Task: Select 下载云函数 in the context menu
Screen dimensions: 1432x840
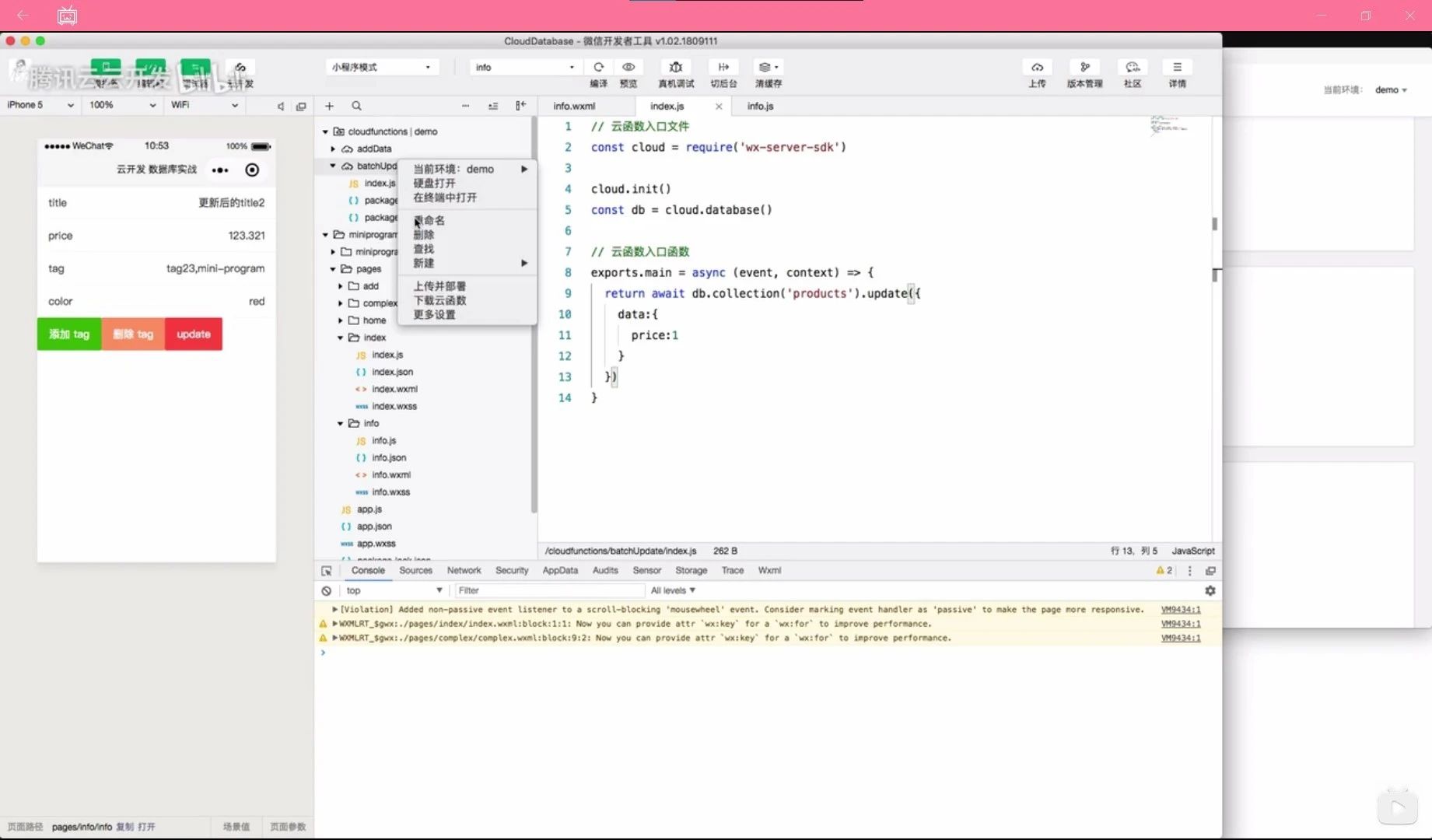Action: (467, 300)
